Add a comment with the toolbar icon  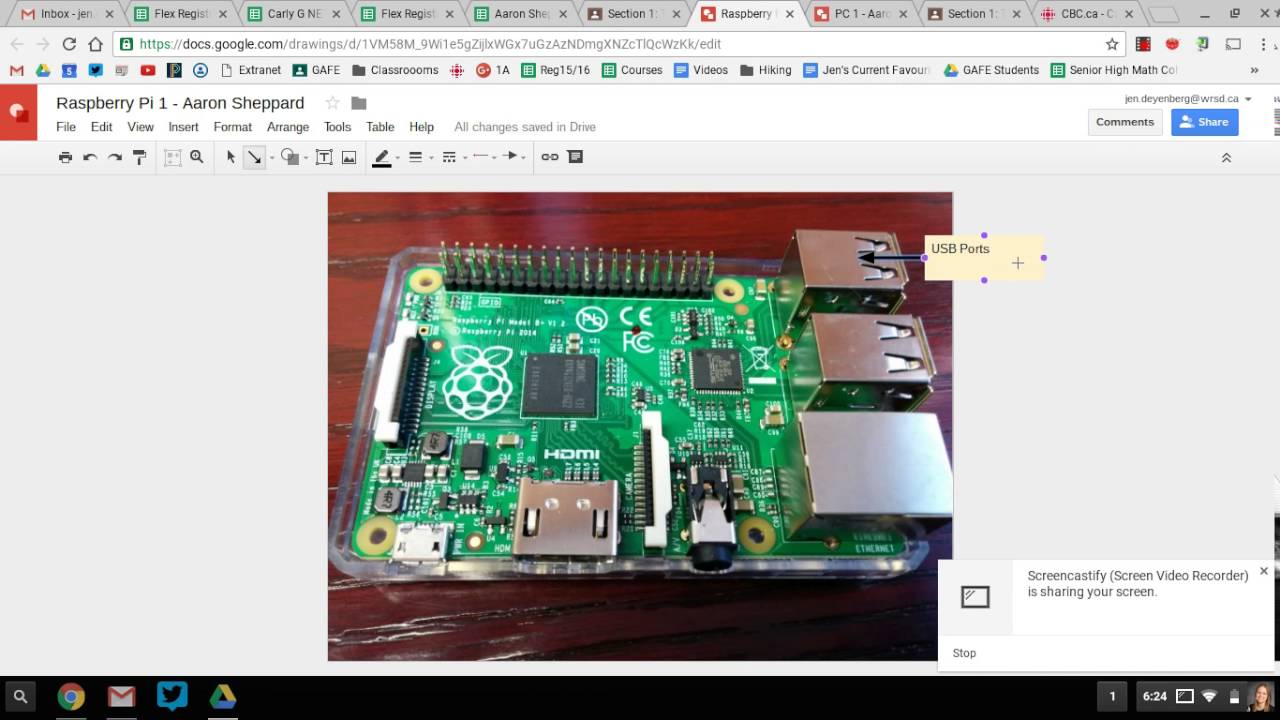point(575,157)
